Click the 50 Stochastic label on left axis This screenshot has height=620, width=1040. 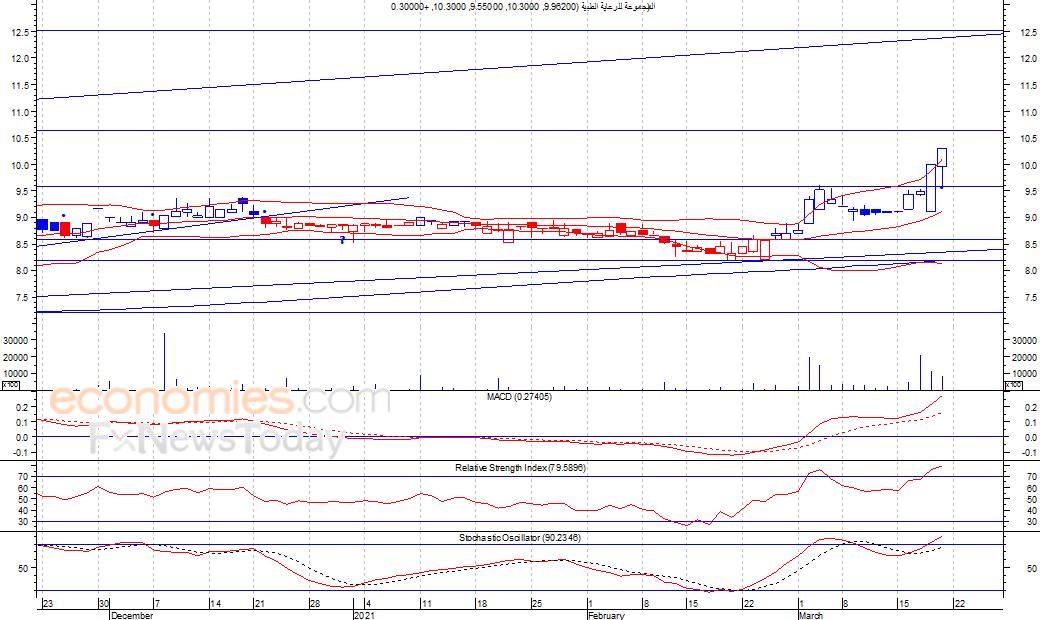tap(24, 568)
